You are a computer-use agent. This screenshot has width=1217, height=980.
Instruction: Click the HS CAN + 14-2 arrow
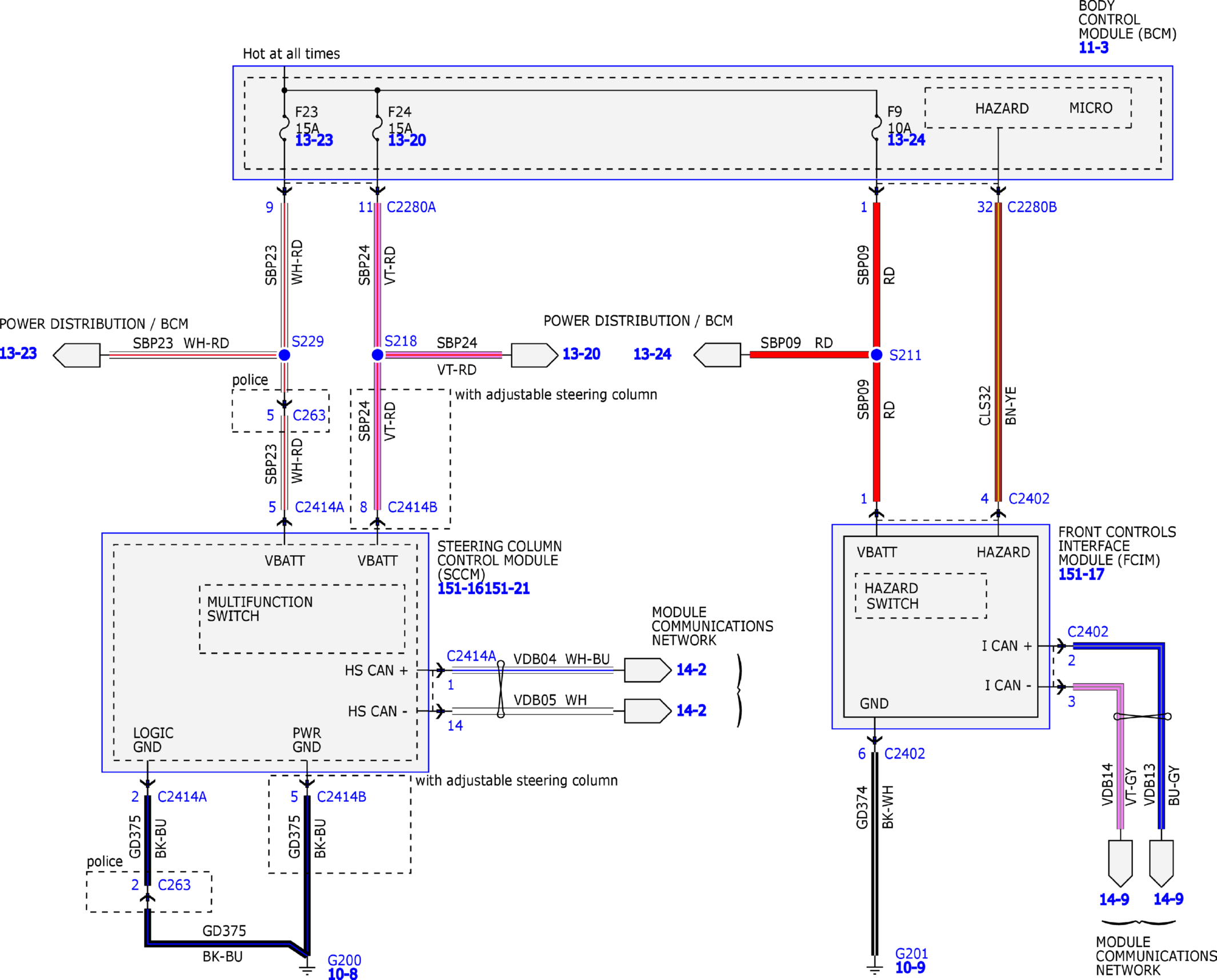pyautogui.click(x=648, y=670)
